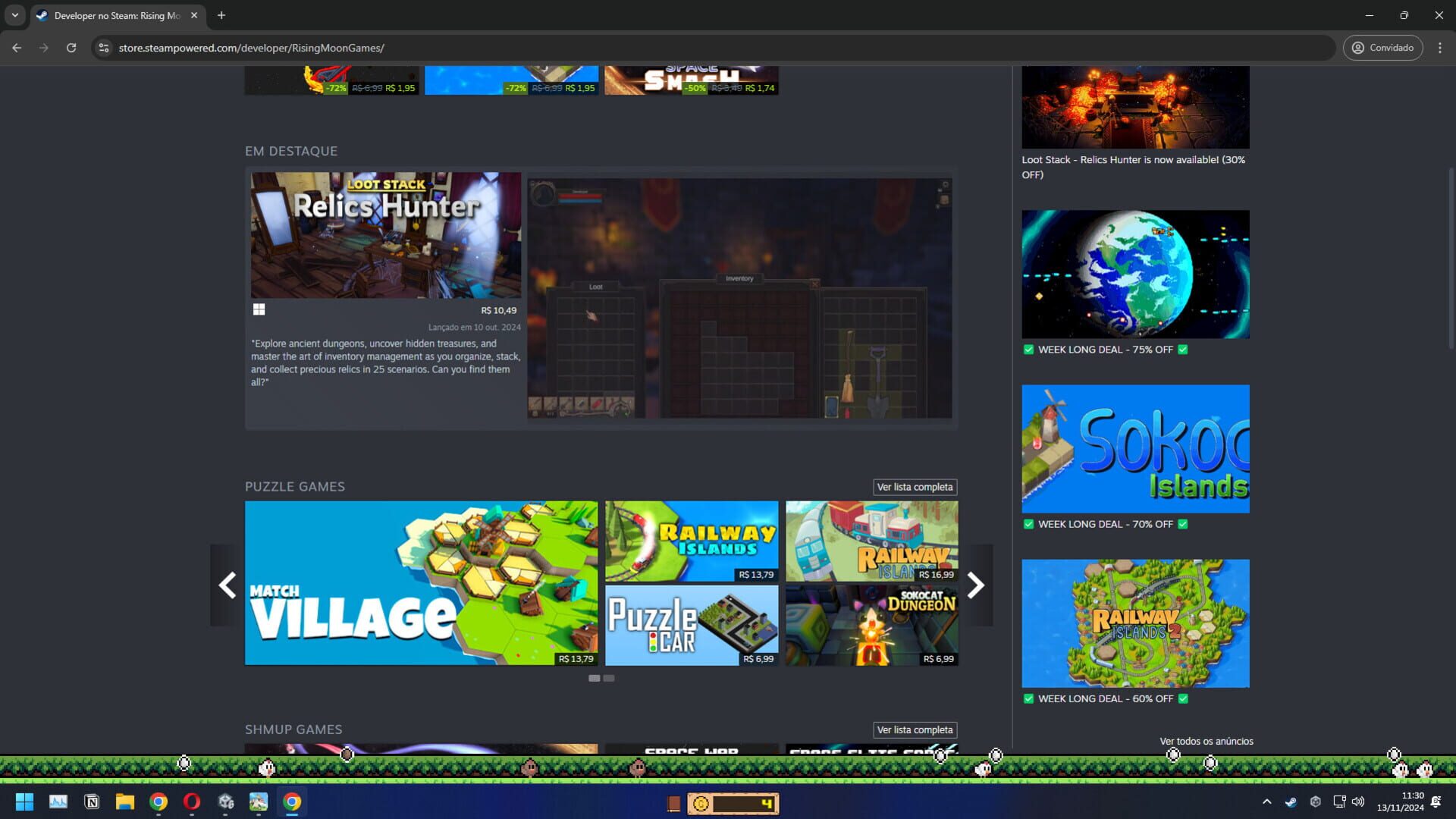
Task: Click the Loot Stack Relics Hunter announcement image
Action: click(1134, 107)
